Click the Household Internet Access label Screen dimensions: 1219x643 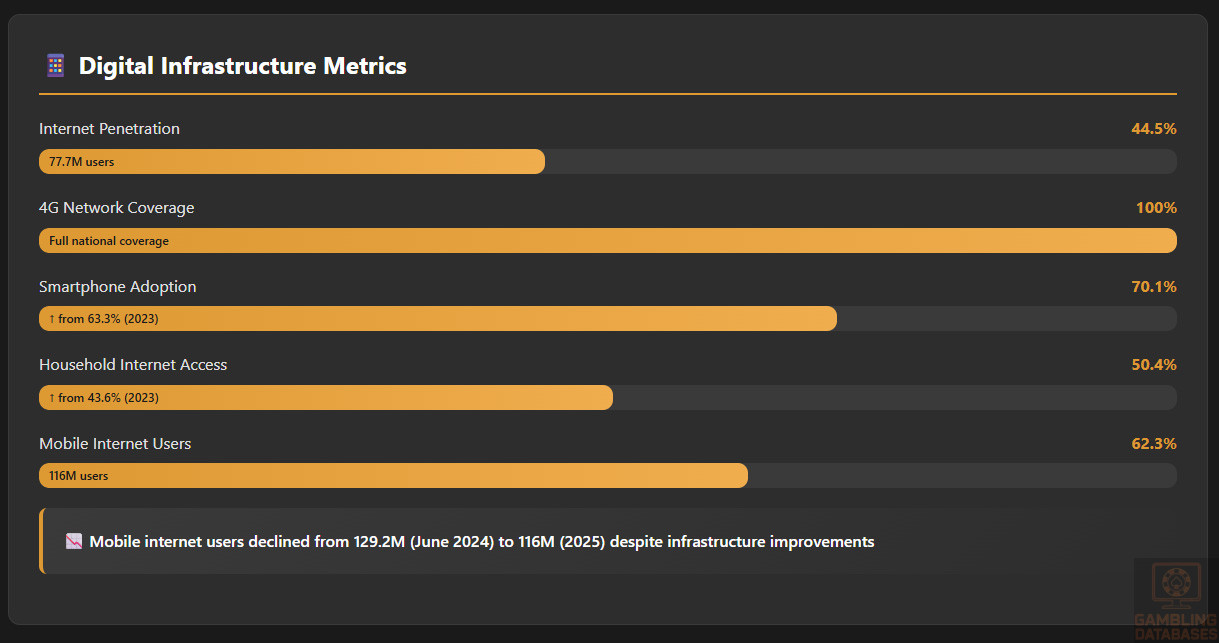[133, 365]
